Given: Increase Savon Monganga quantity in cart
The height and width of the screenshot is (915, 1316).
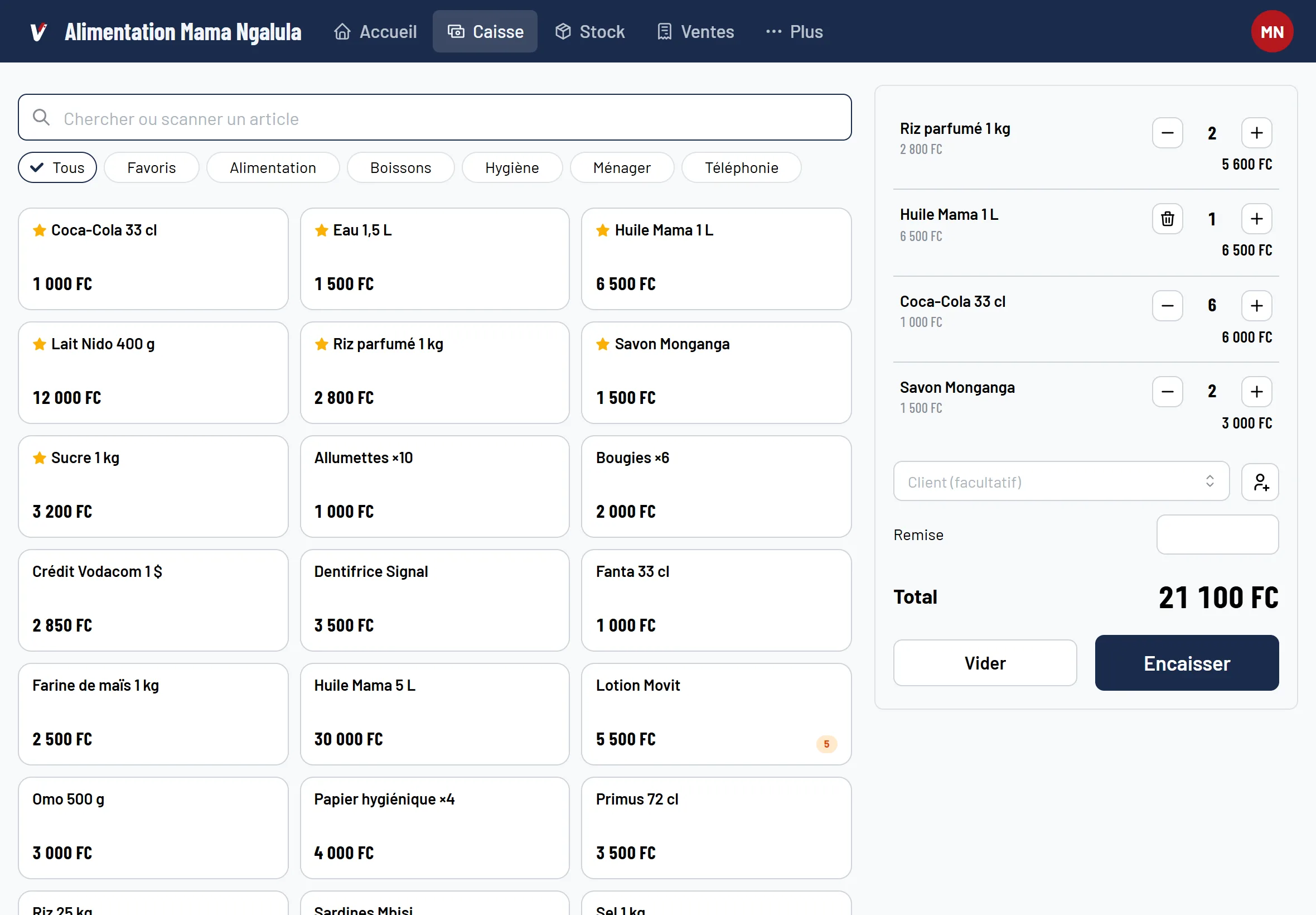Looking at the screenshot, I should pyautogui.click(x=1256, y=392).
